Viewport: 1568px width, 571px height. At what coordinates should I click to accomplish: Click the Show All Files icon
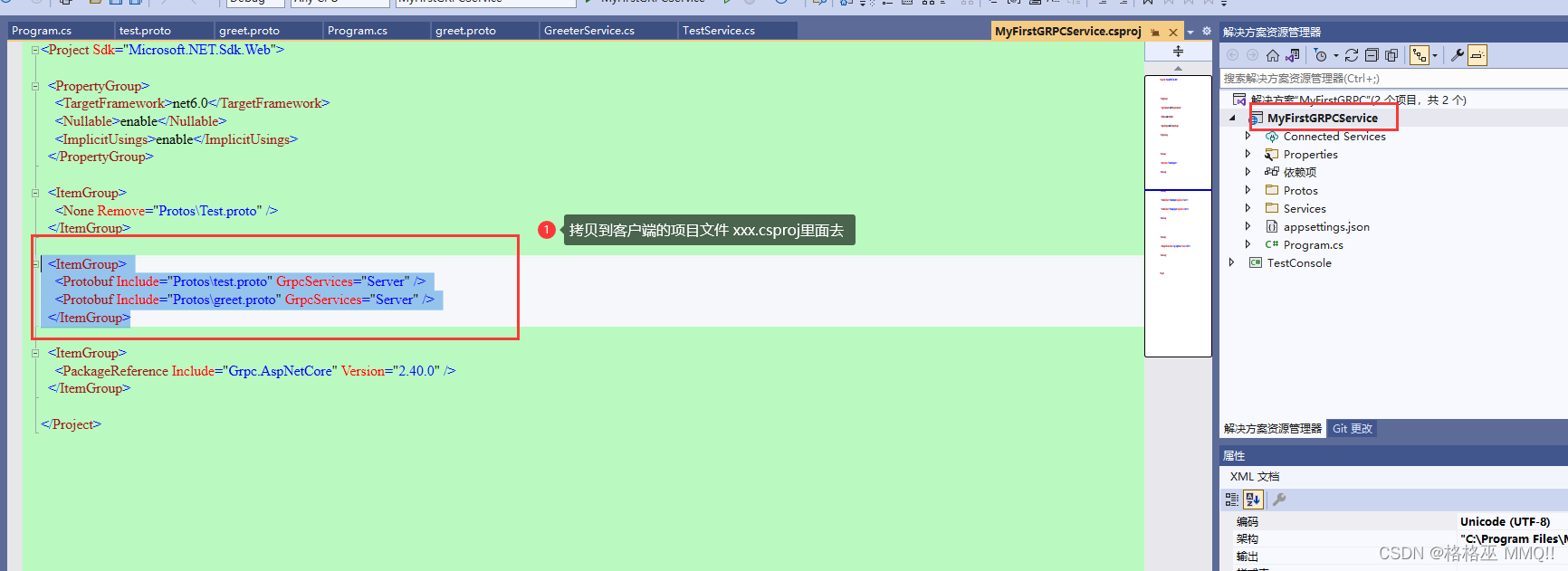click(1391, 55)
